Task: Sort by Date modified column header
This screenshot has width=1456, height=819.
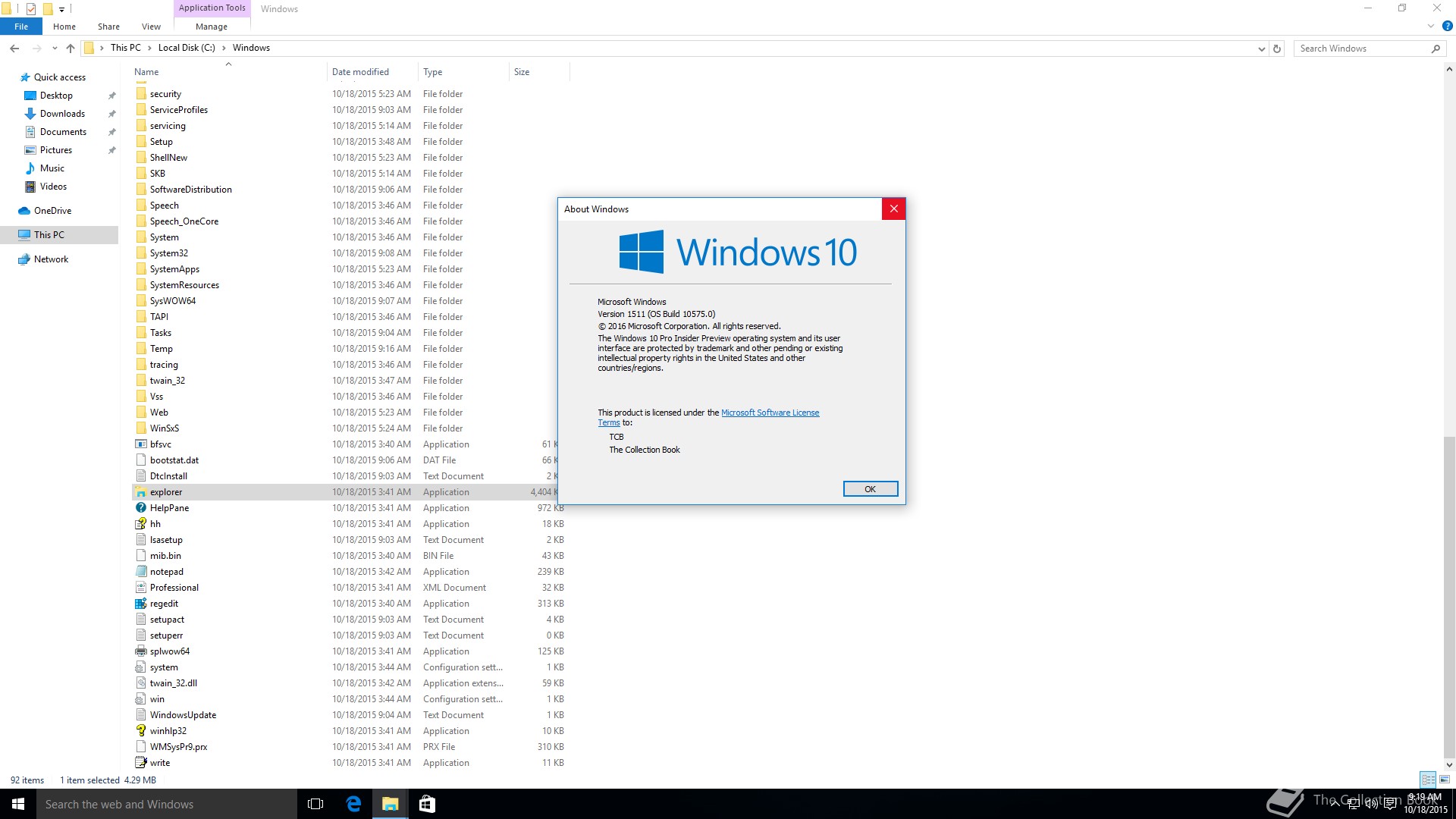Action: [372, 72]
